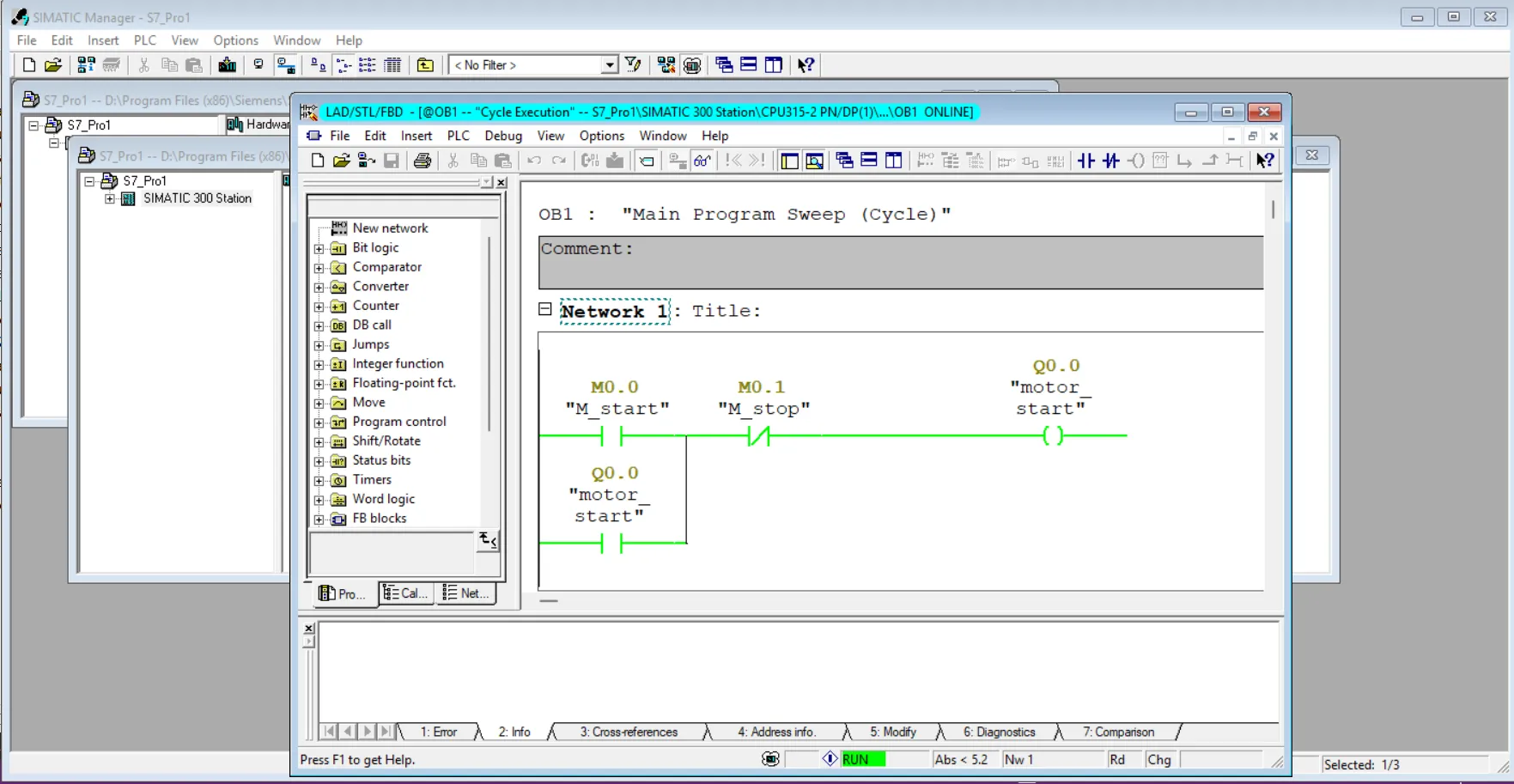Collapse Network 1 section

click(544, 309)
